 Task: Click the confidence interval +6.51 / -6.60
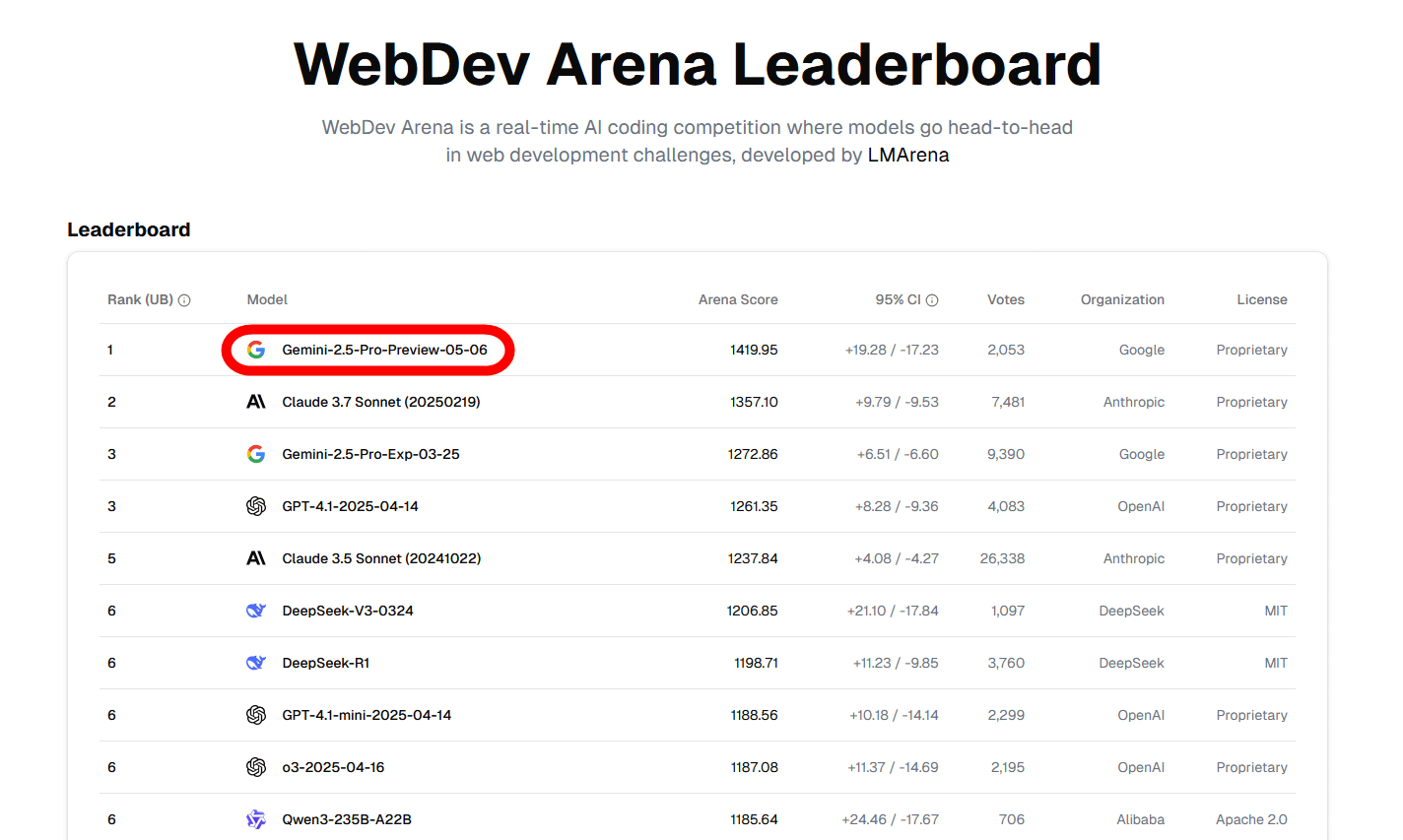[x=898, y=454]
